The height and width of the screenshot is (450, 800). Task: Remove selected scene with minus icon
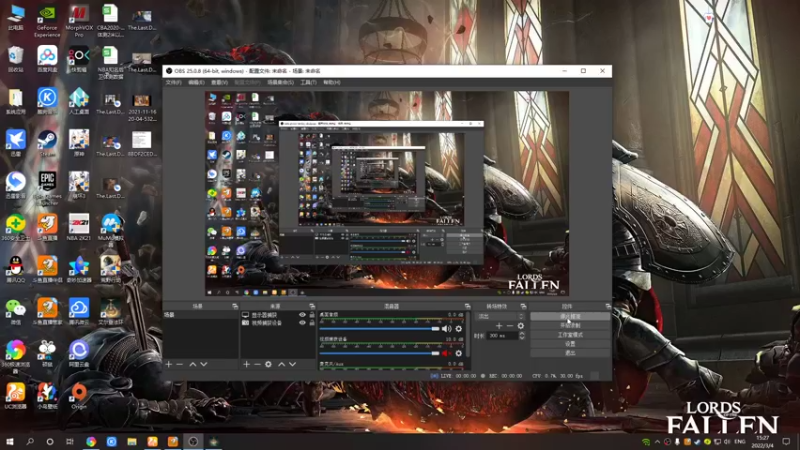pyautogui.click(x=180, y=364)
